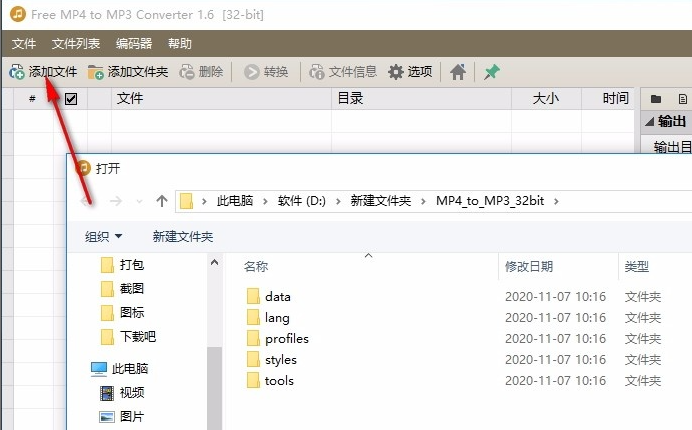This screenshot has height=430, width=692.
Task: Click the home icon in the toolbar
Action: 458,72
